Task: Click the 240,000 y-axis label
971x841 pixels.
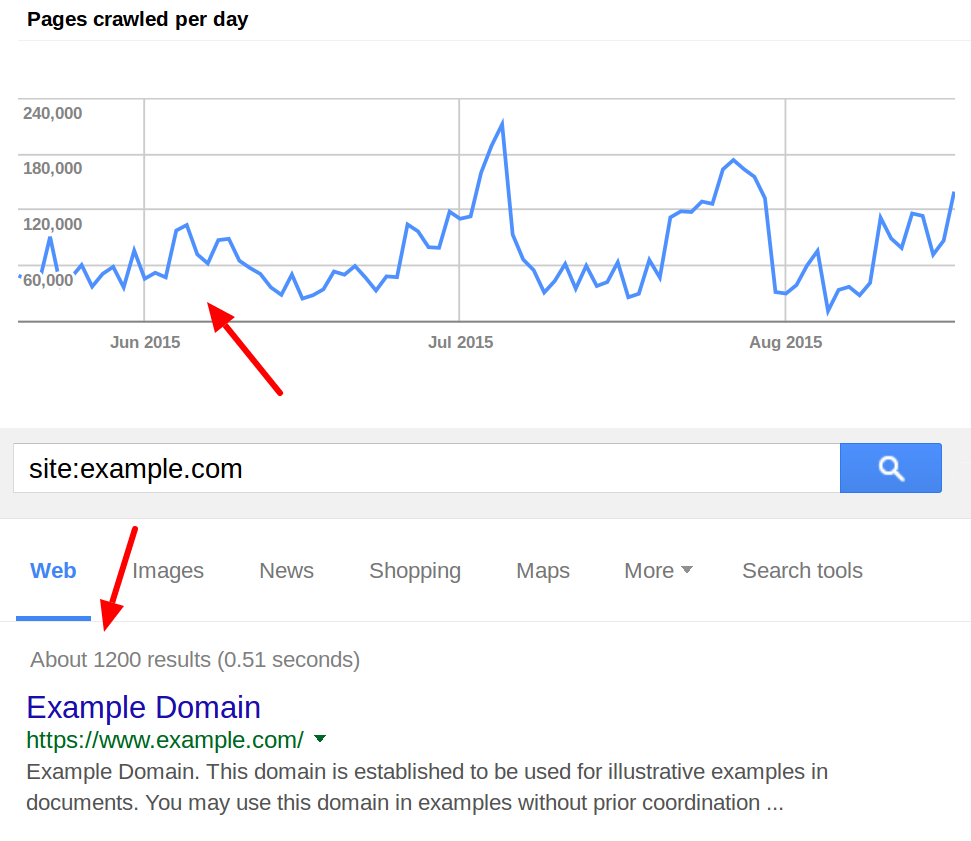Action: tap(52, 113)
